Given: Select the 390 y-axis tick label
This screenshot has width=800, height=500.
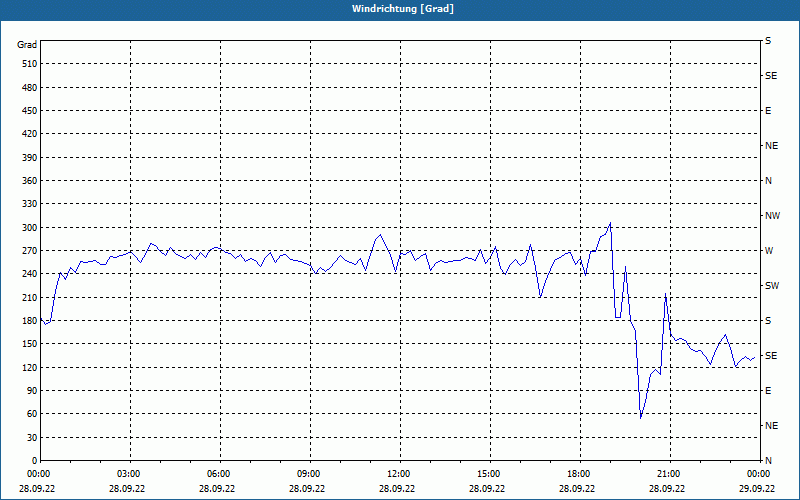Looking at the screenshot, I should pyautogui.click(x=29, y=158).
